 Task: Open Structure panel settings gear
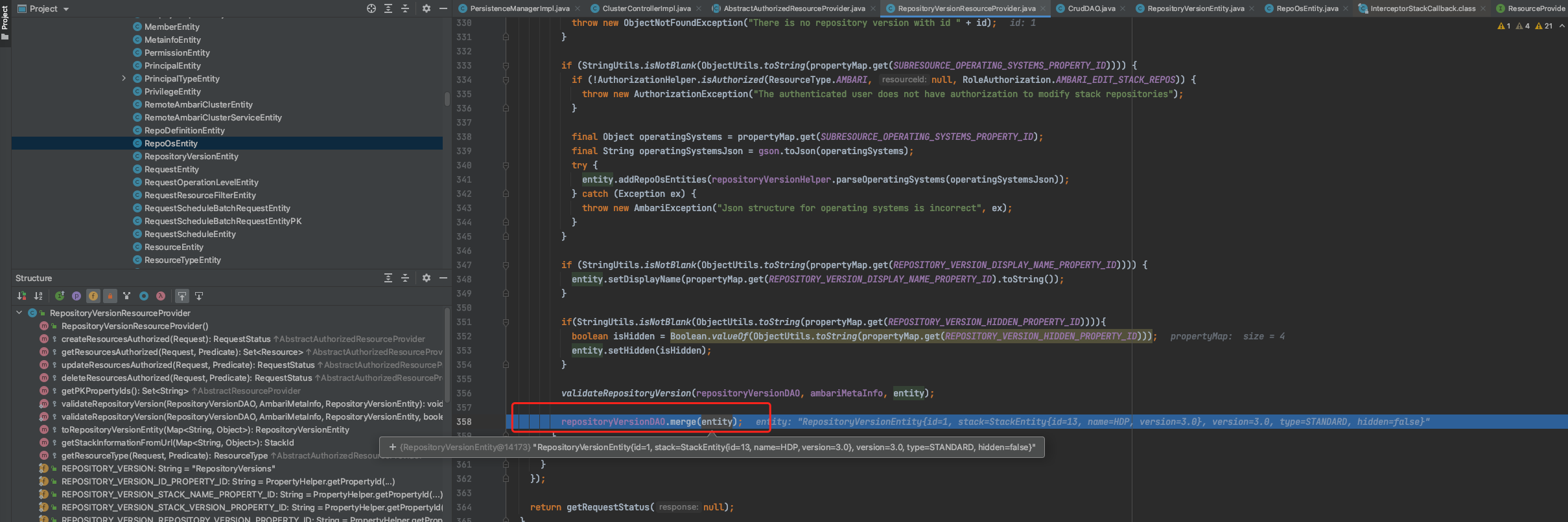tap(427, 278)
